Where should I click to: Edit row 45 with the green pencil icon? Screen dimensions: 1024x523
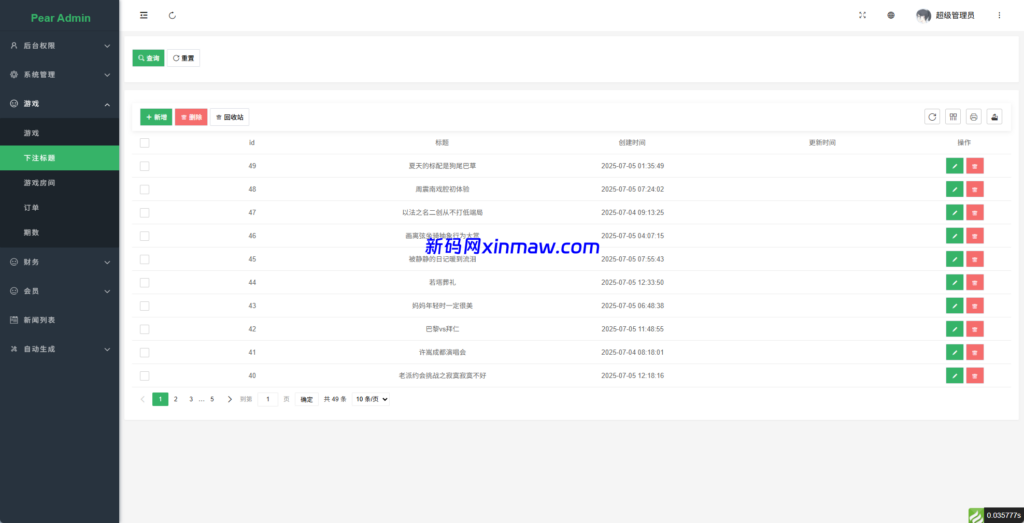point(954,259)
